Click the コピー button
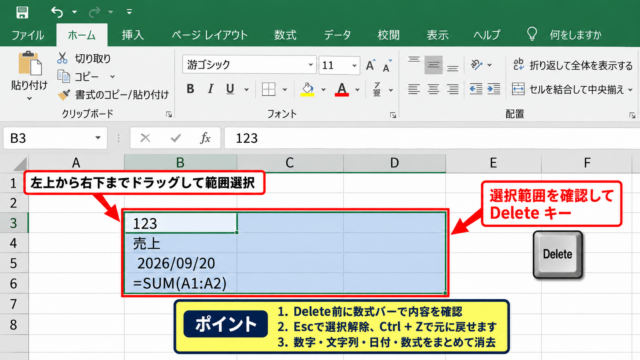The height and width of the screenshot is (360, 640). pyautogui.click(x=78, y=76)
